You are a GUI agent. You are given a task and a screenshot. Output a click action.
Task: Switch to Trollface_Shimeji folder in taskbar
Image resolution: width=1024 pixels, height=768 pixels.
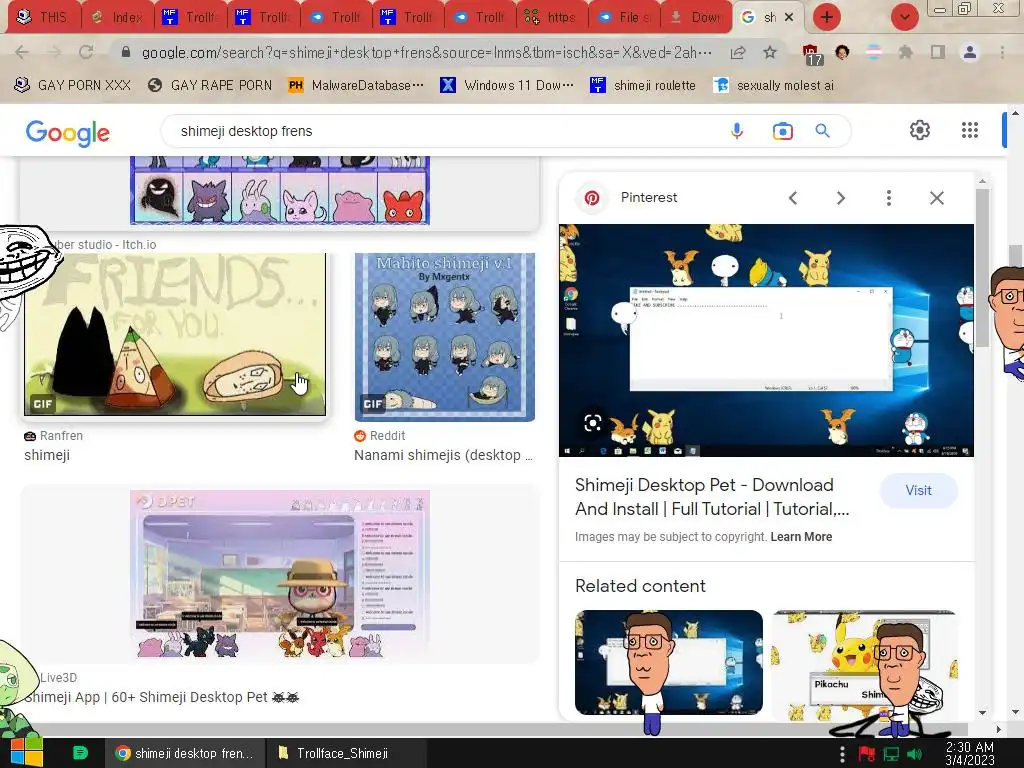(346, 754)
